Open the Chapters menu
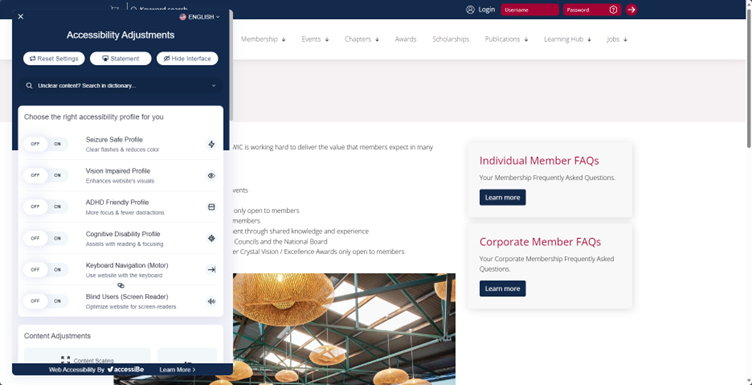 point(362,39)
